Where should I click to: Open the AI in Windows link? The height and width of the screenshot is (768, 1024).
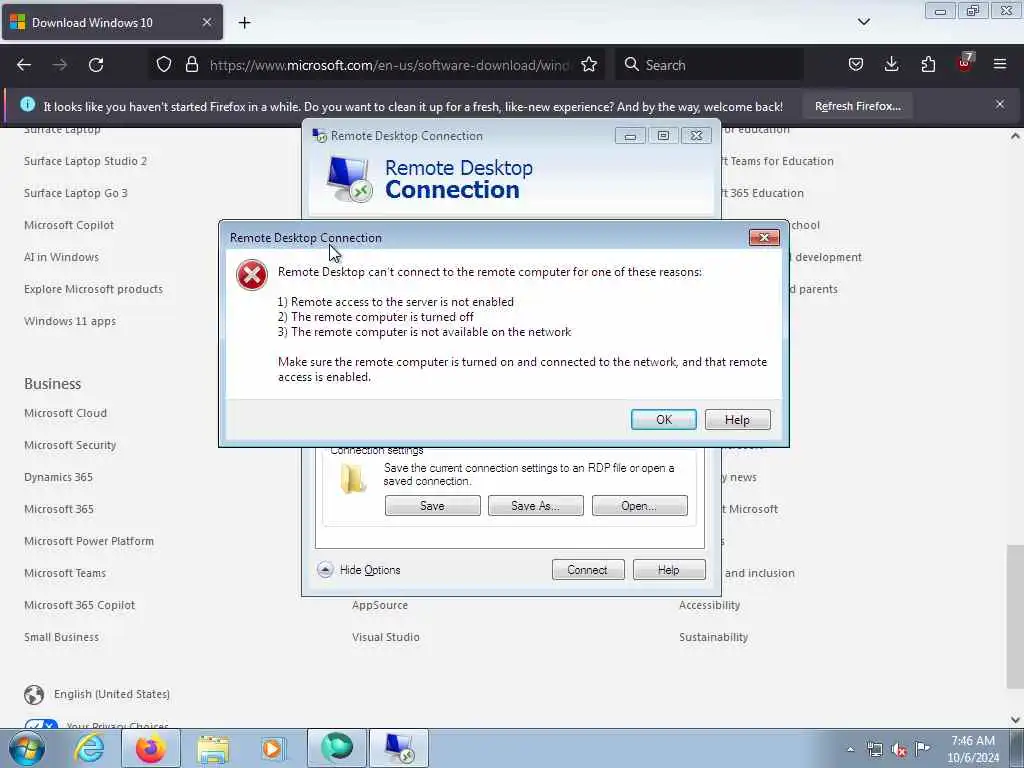click(61, 257)
